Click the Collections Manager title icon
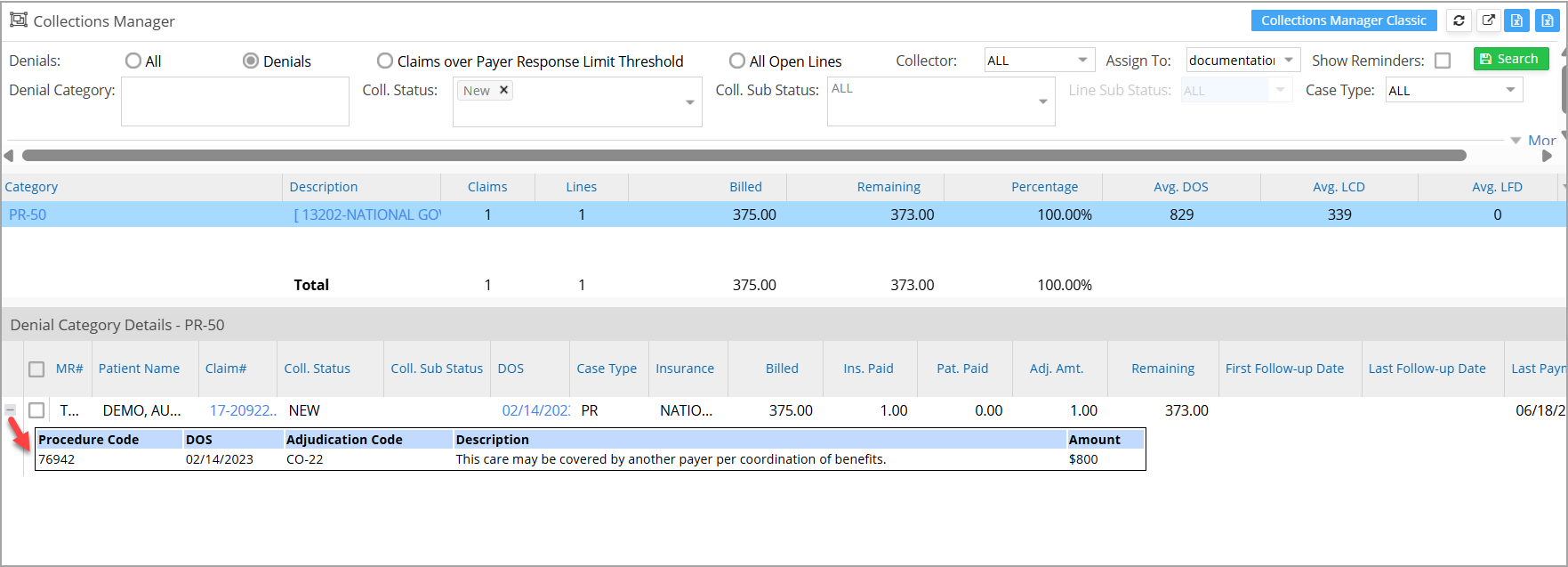Viewport: 1568px width, 567px height. click(18, 20)
